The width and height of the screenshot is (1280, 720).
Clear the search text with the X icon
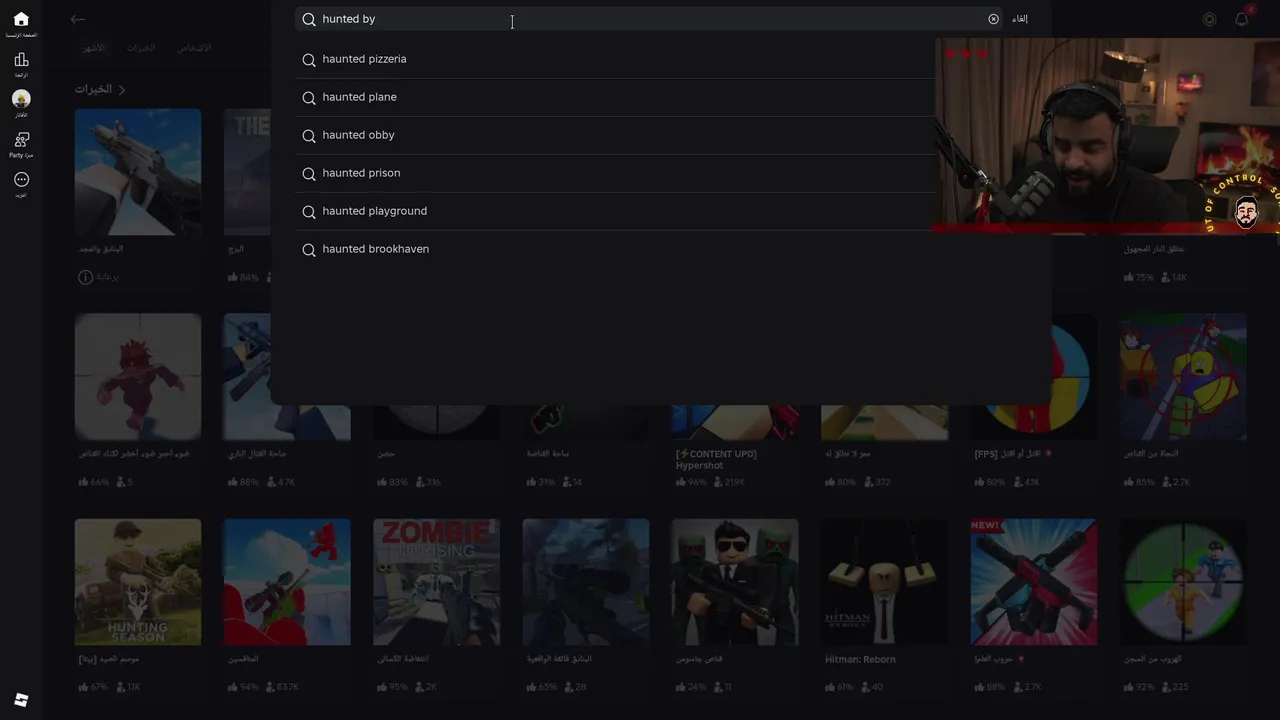pyautogui.click(x=993, y=19)
